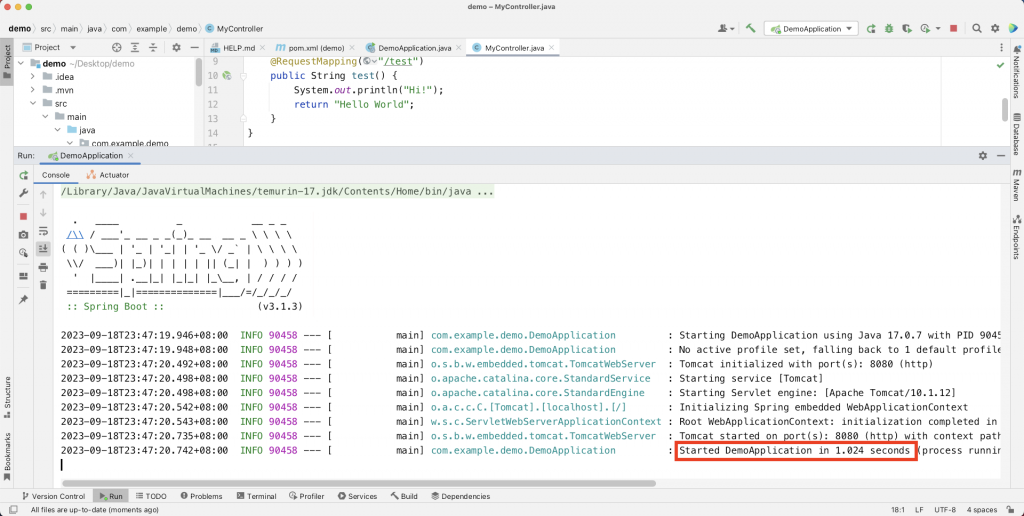Viewport: 1024px width, 516px height.
Task: Toggle Soft-Wrap in console
Action: pyautogui.click(x=43, y=231)
